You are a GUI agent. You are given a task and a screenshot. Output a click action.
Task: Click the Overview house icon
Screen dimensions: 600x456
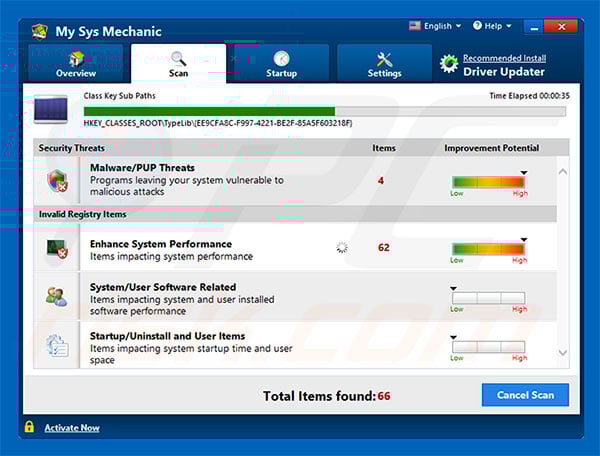pyautogui.click(x=77, y=59)
